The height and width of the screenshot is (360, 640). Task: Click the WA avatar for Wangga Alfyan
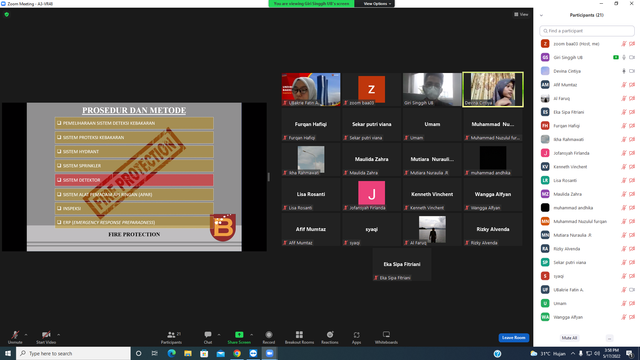click(545, 317)
